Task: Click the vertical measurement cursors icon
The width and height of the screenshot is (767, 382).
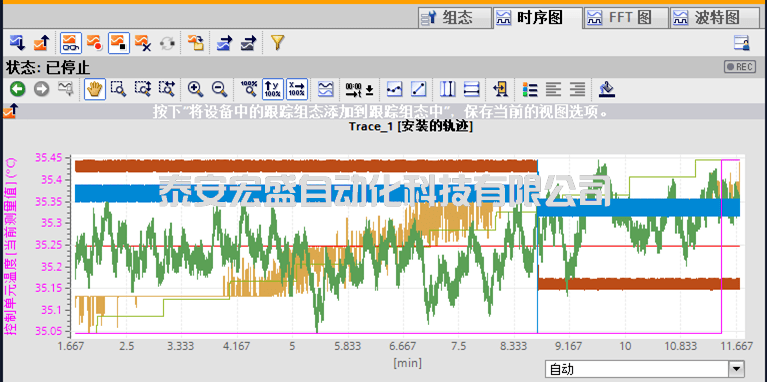Action: point(448,89)
